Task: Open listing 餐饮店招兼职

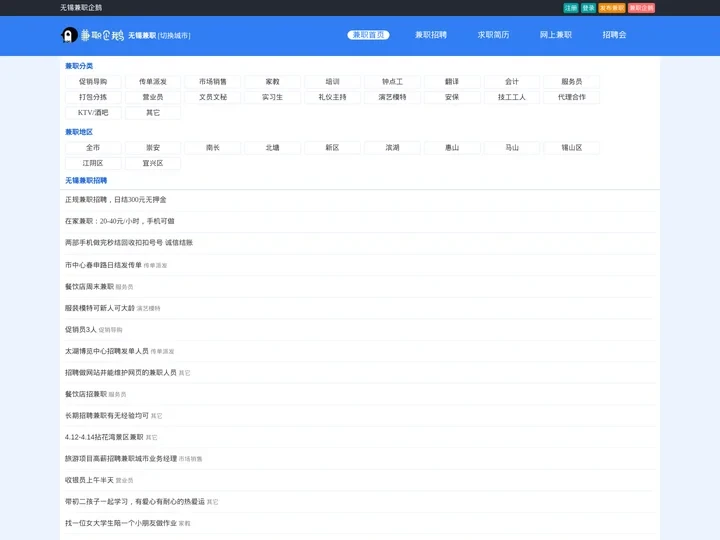Action: click(x=86, y=394)
